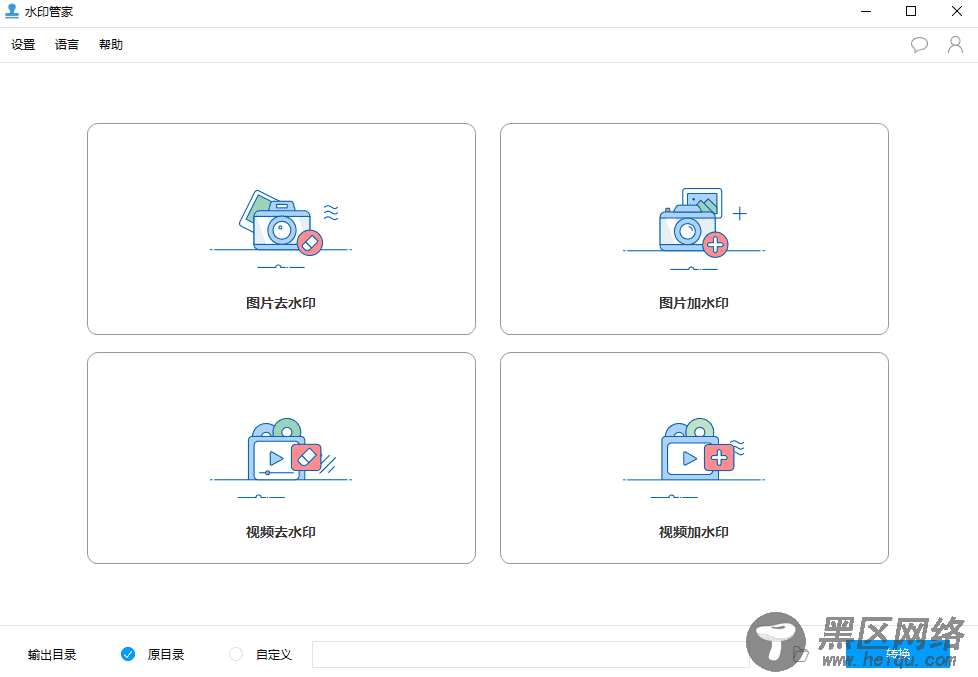Screen dimensions: 978x677
Task: Click the video plus icon for 视频加水印
Action: [694, 459]
